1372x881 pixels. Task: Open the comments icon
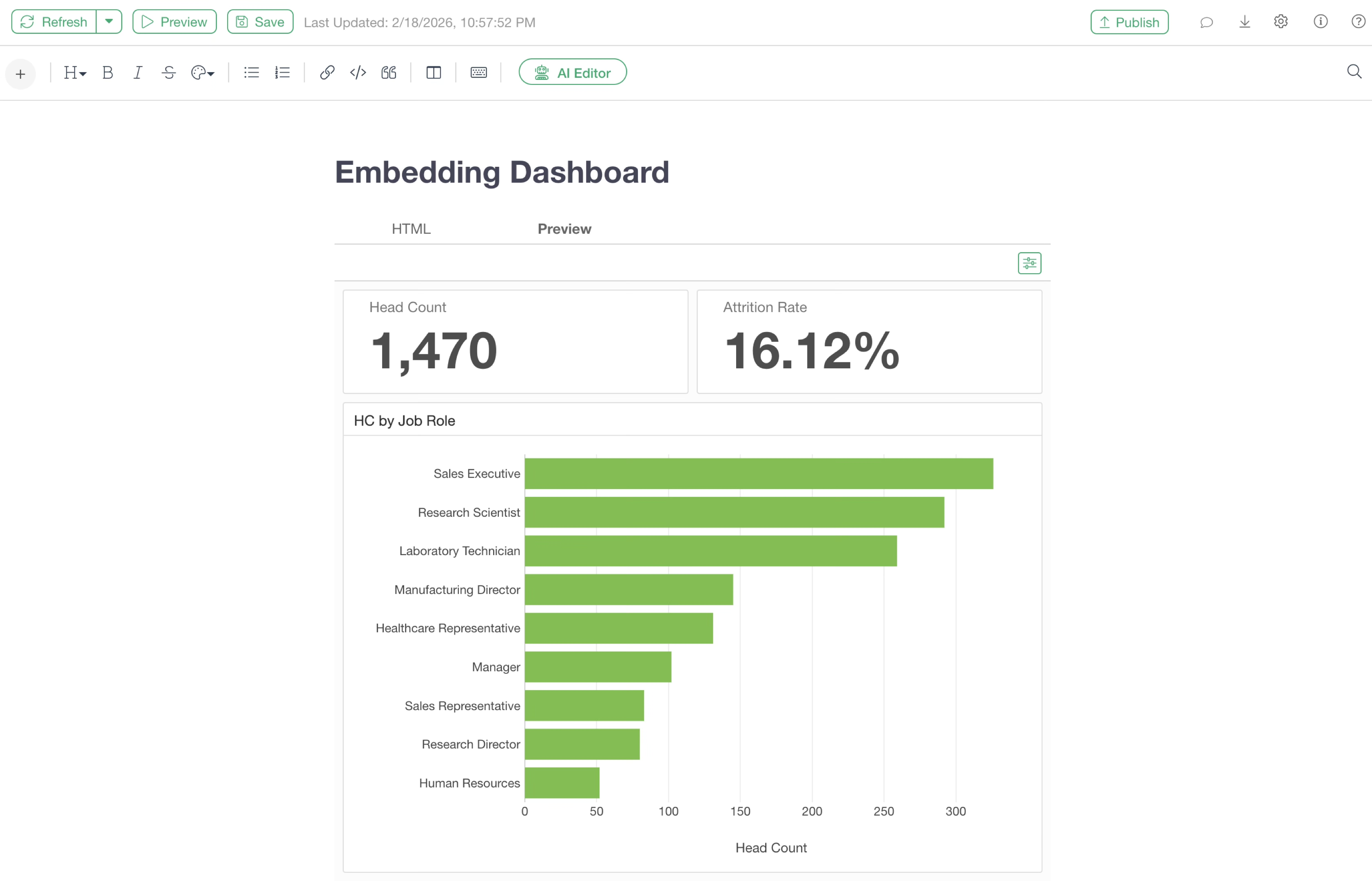(1206, 22)
